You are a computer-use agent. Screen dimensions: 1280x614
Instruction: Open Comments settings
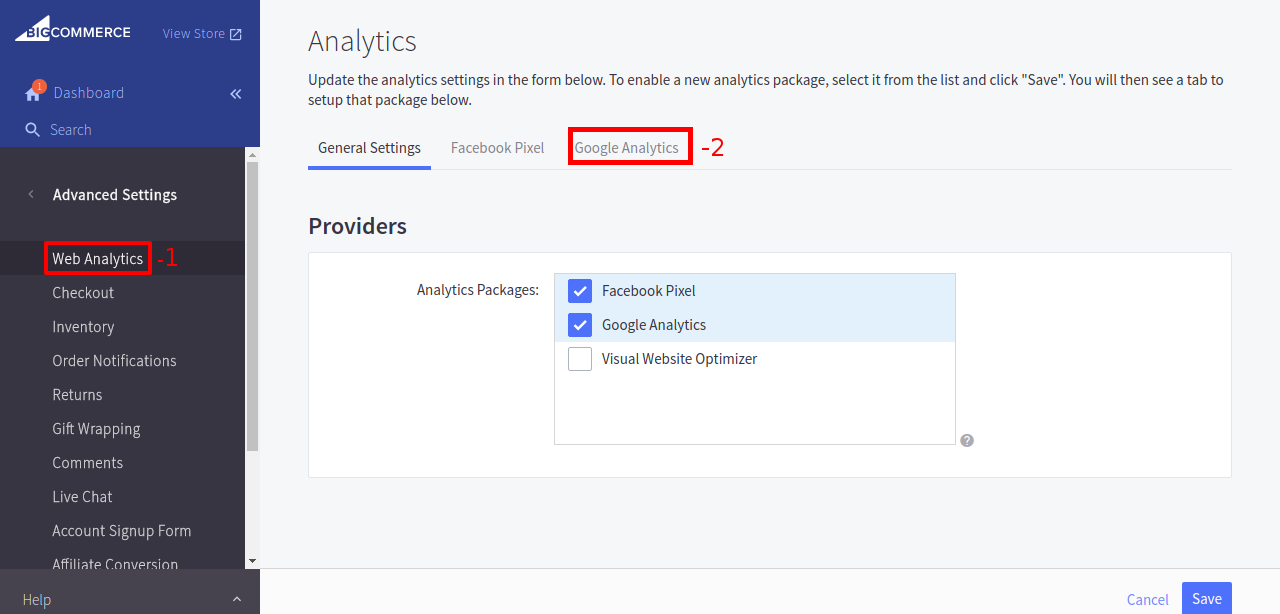click(x=88, y=463)
